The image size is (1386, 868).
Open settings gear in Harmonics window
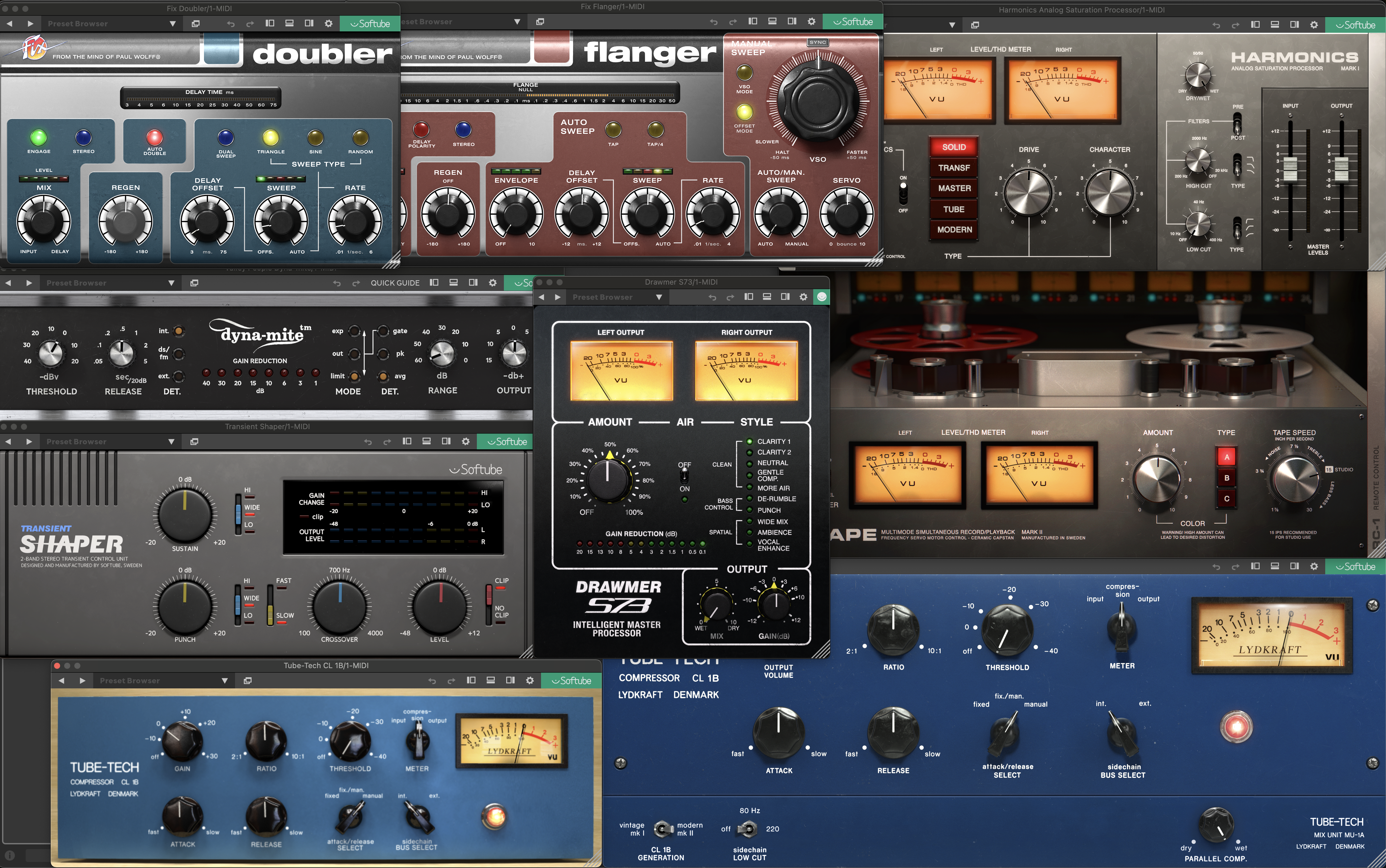click(1314, 25)
